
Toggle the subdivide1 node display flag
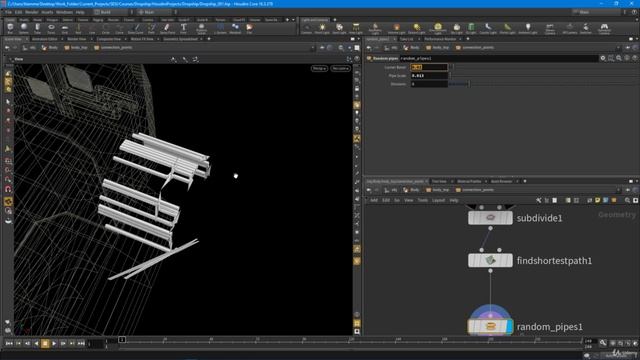[x=509, y=218]
